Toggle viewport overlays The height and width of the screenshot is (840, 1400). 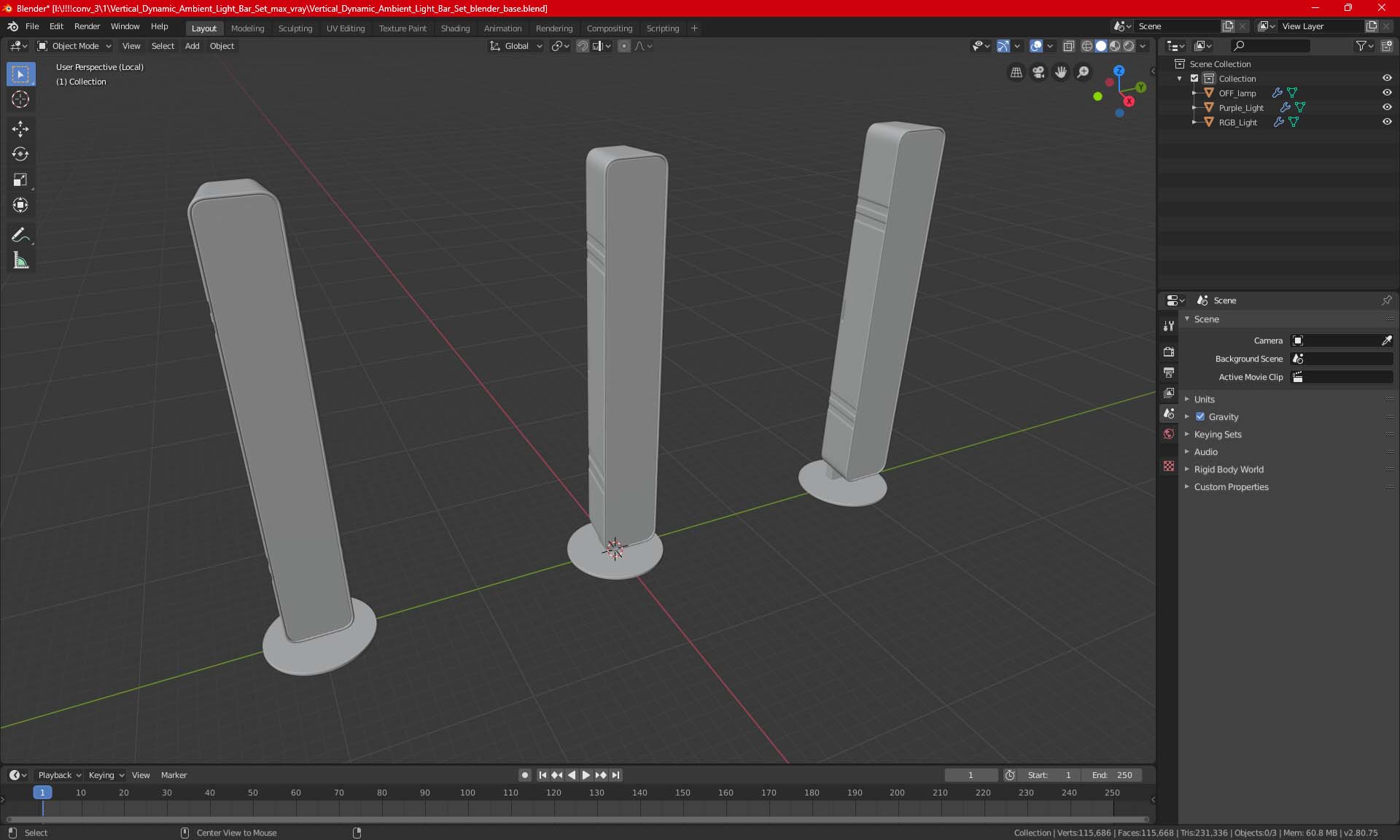[1036, 46]
